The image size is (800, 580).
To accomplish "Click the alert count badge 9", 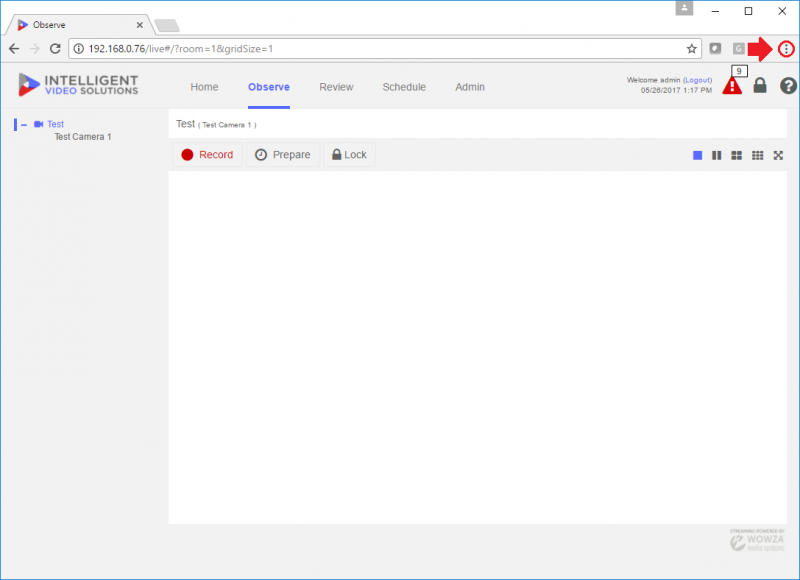I will (x=739, y=71).
